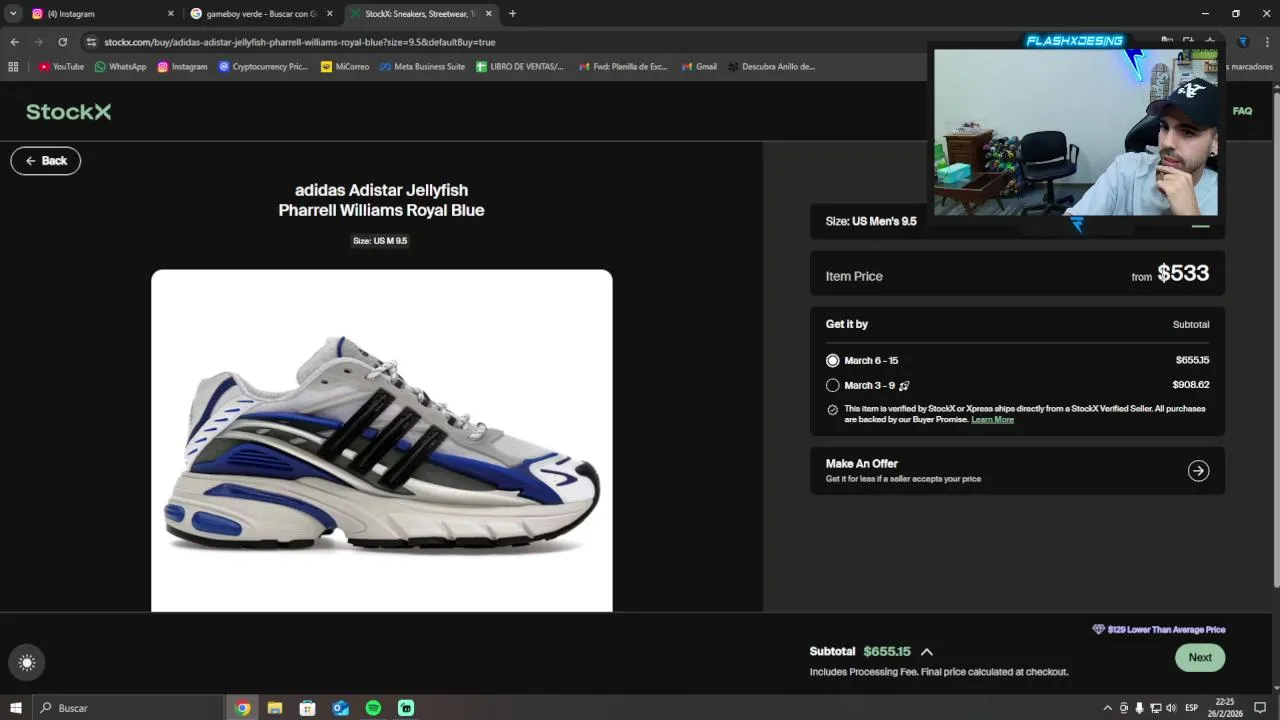Select the March 6 - 15 delivery option

pyautogui.click(x=833, y=360)
